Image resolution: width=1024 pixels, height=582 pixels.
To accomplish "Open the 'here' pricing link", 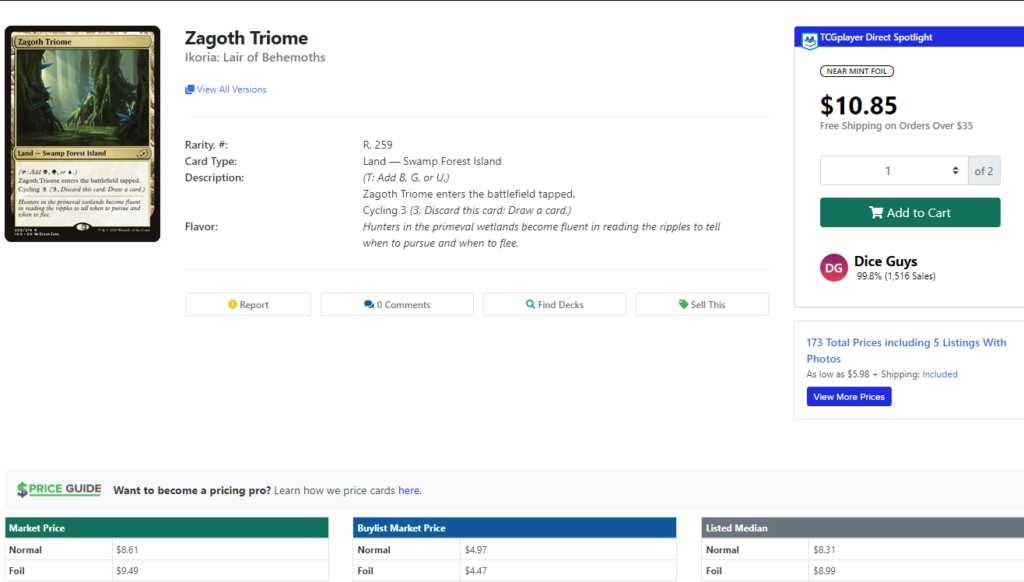I will pos(409,491).
